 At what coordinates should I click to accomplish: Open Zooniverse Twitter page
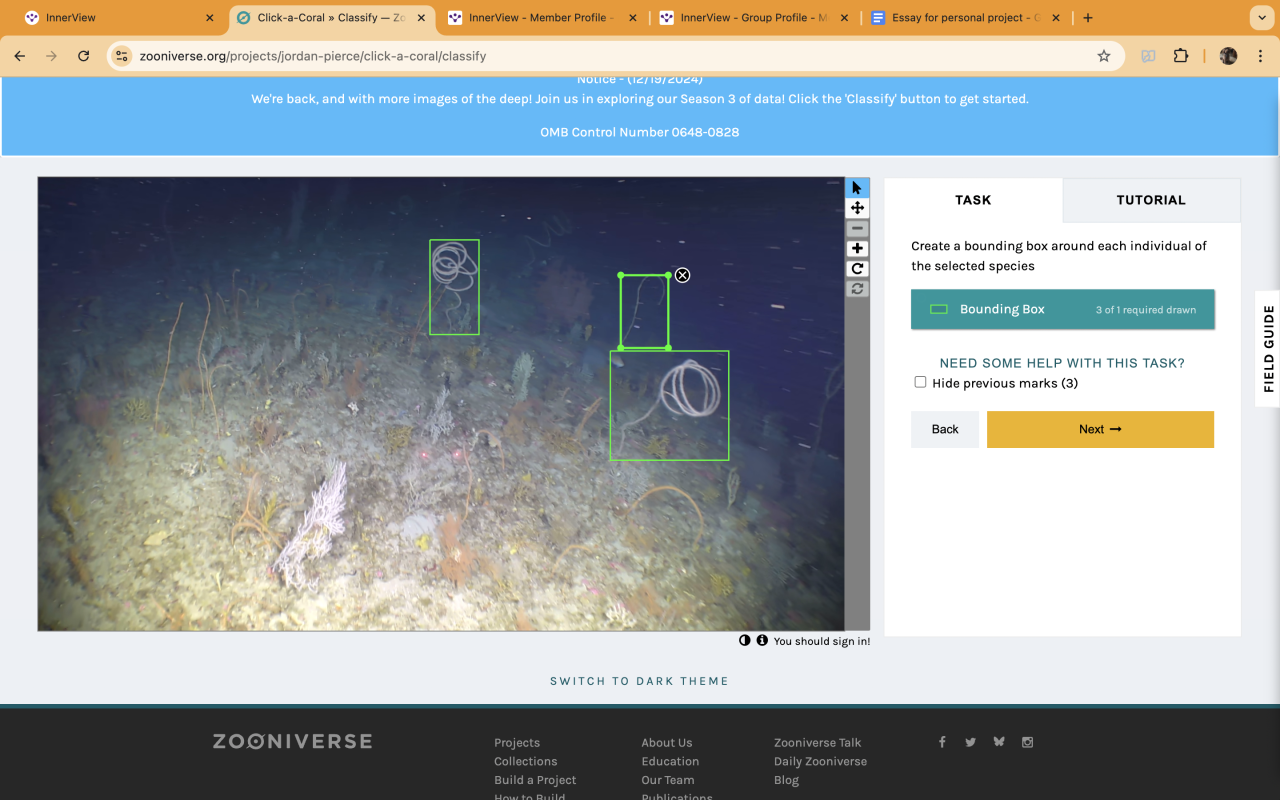point(970,742)
